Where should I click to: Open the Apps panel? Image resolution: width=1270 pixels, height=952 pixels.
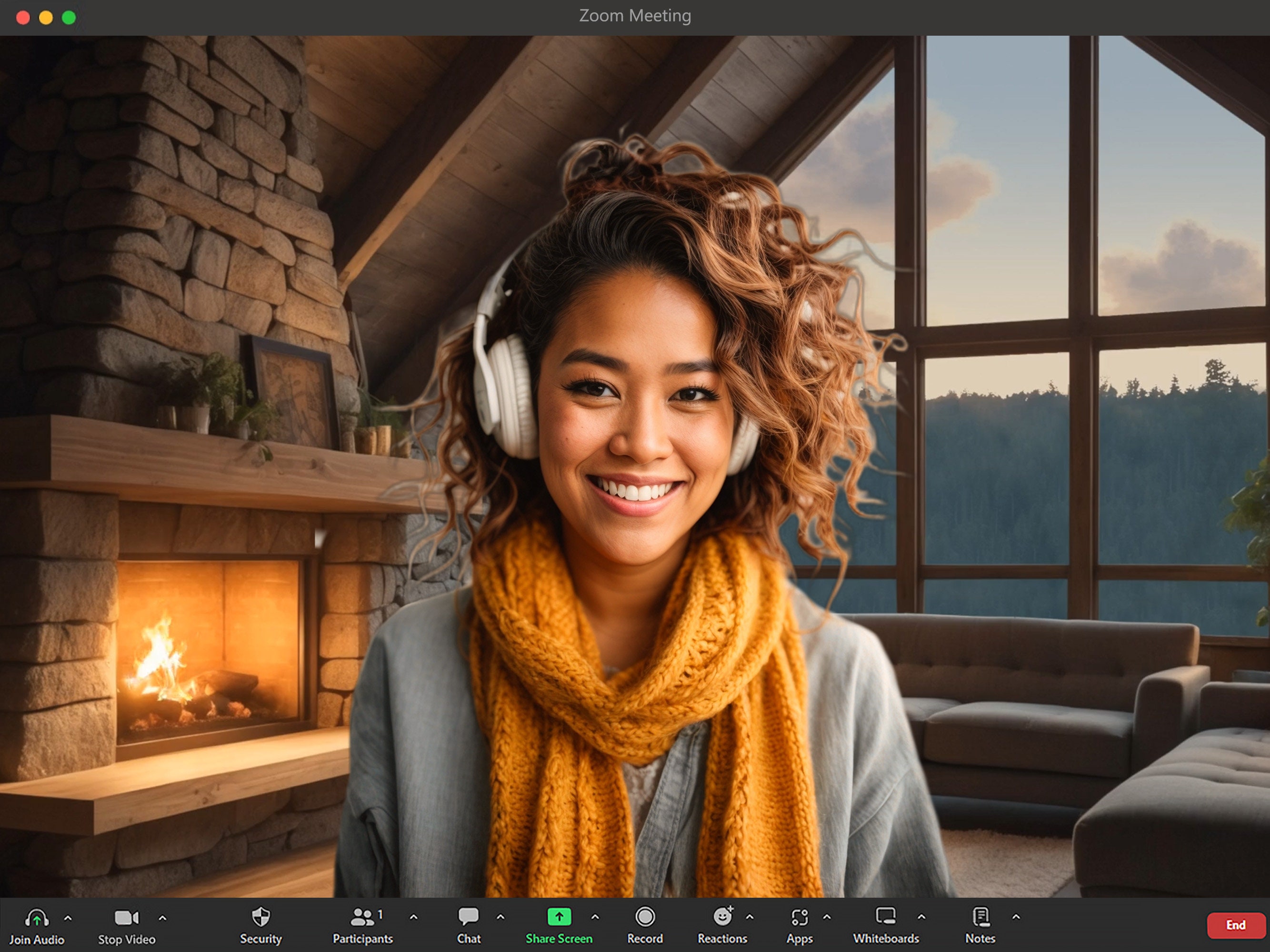(799, 918)
